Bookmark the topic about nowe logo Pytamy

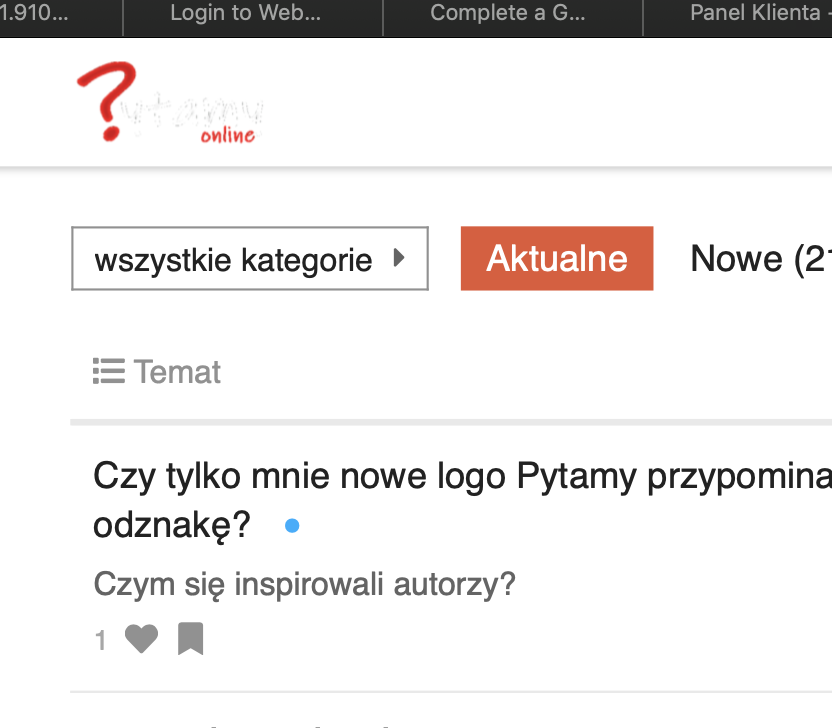point(190,639)
